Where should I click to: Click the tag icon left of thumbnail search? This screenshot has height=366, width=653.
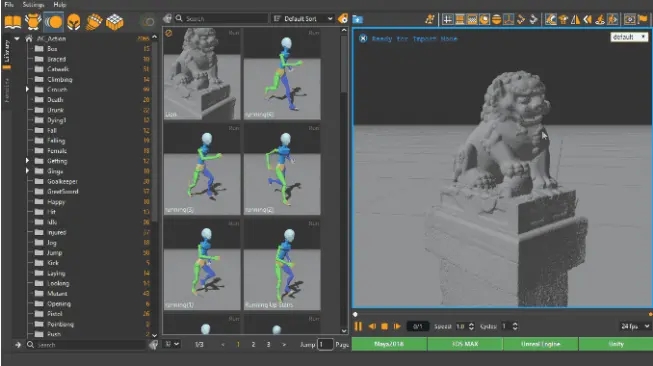[167, 19]
